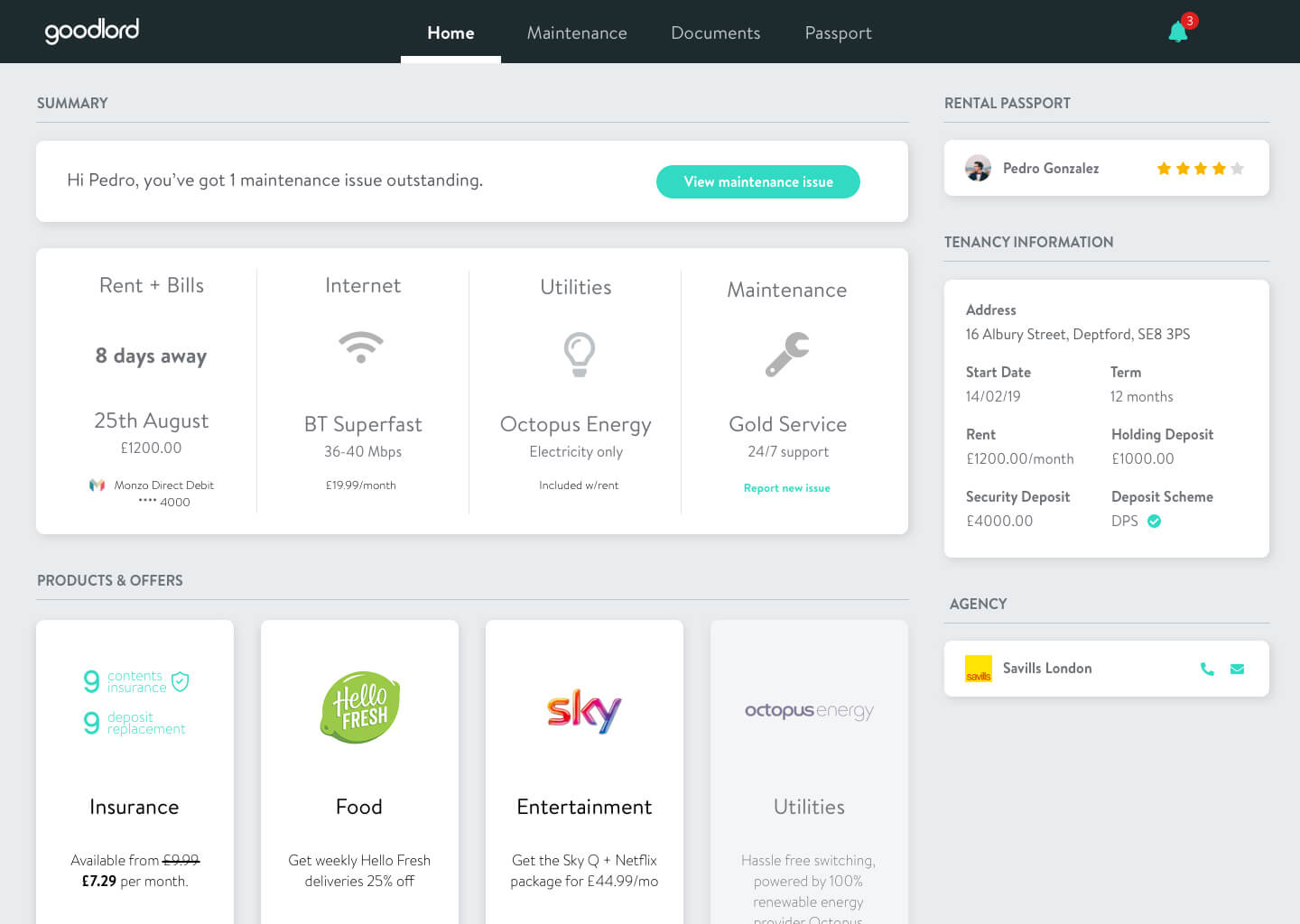1300x924 pixels.
Task: Click the £4000.00 security deposit value
Action: 999,522
